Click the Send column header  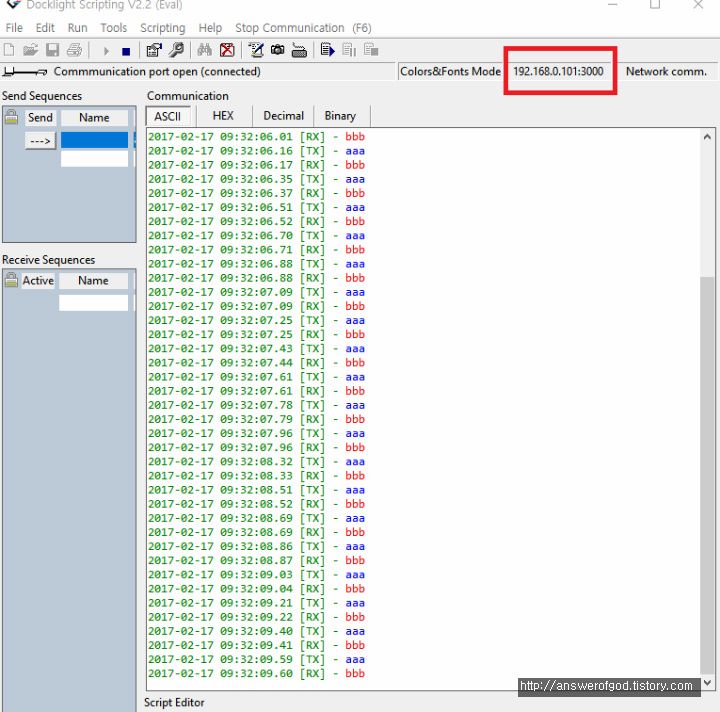(x=40, y=118)
